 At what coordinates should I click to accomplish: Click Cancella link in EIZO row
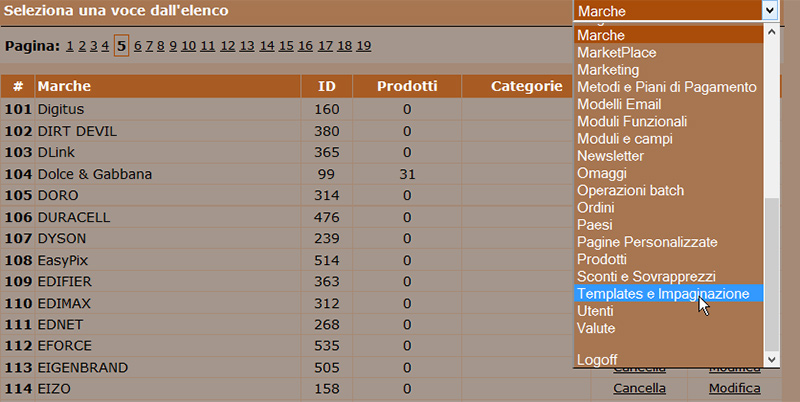click(639, 388)
